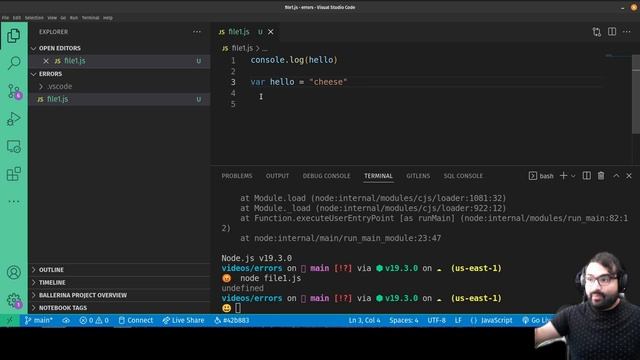Select file1.js in the Errors folder tree

120,99
